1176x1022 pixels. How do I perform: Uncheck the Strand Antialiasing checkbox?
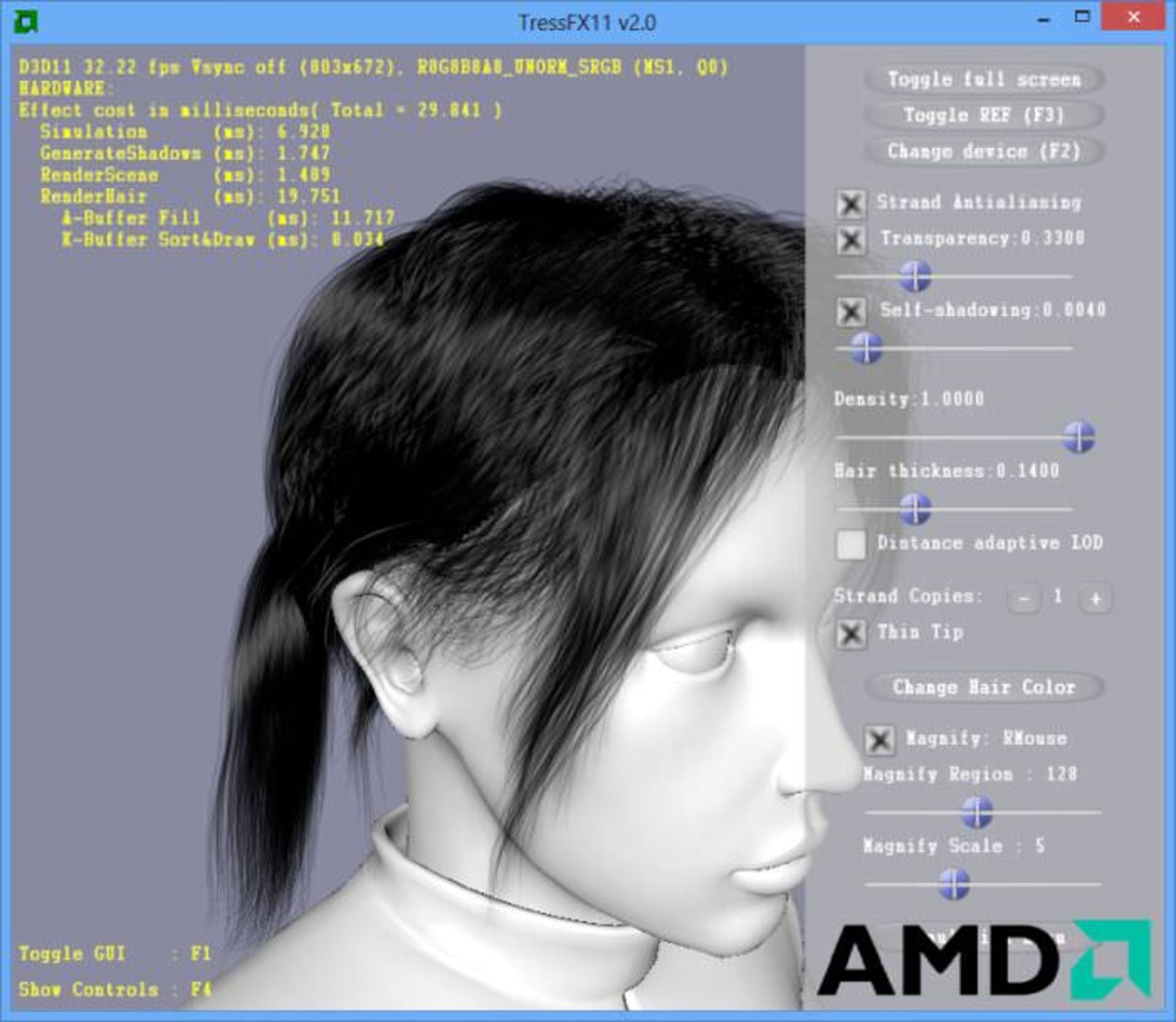pyautogui.click(x=851, y=204)
